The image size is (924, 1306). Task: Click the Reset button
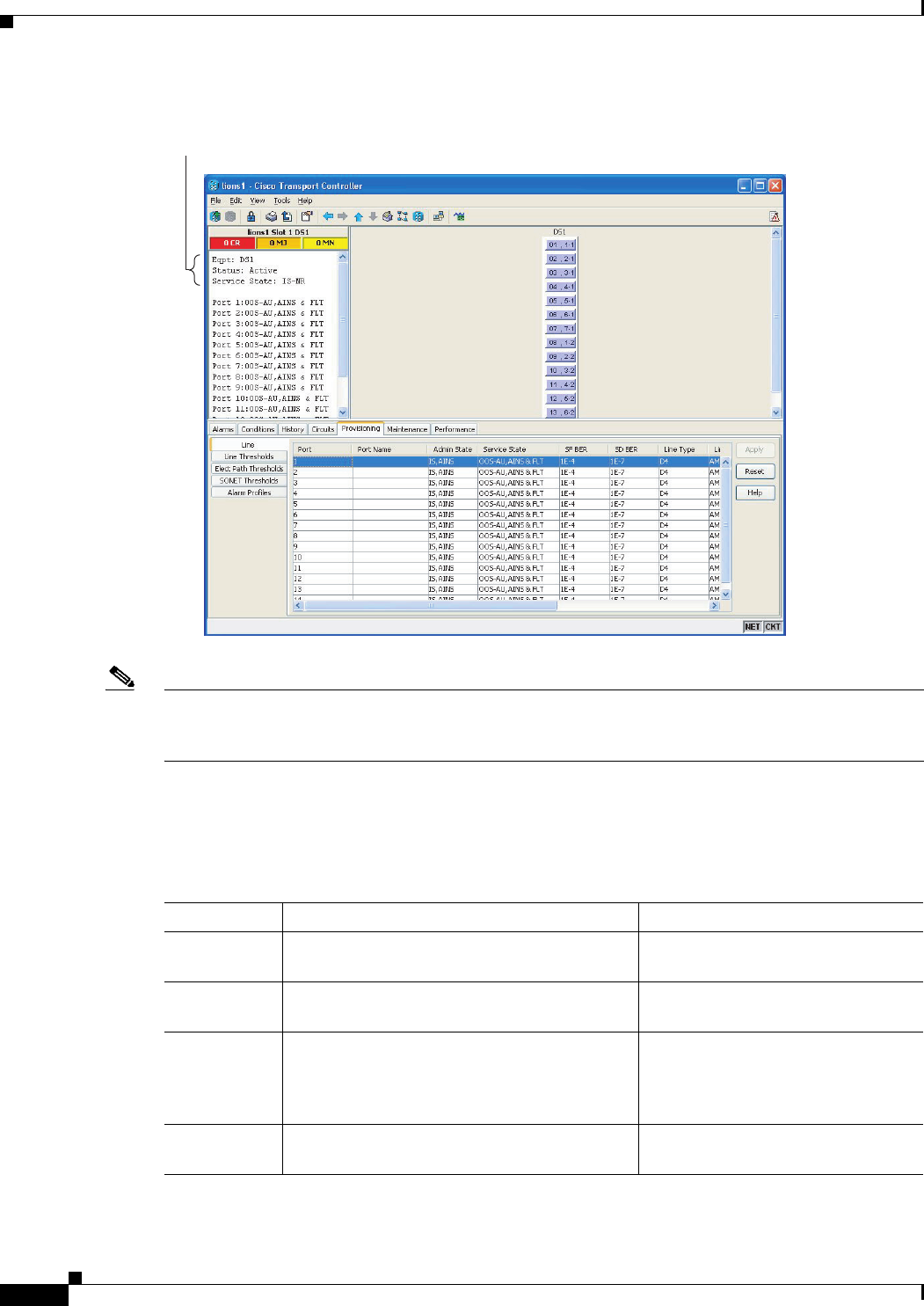(755, 471)
